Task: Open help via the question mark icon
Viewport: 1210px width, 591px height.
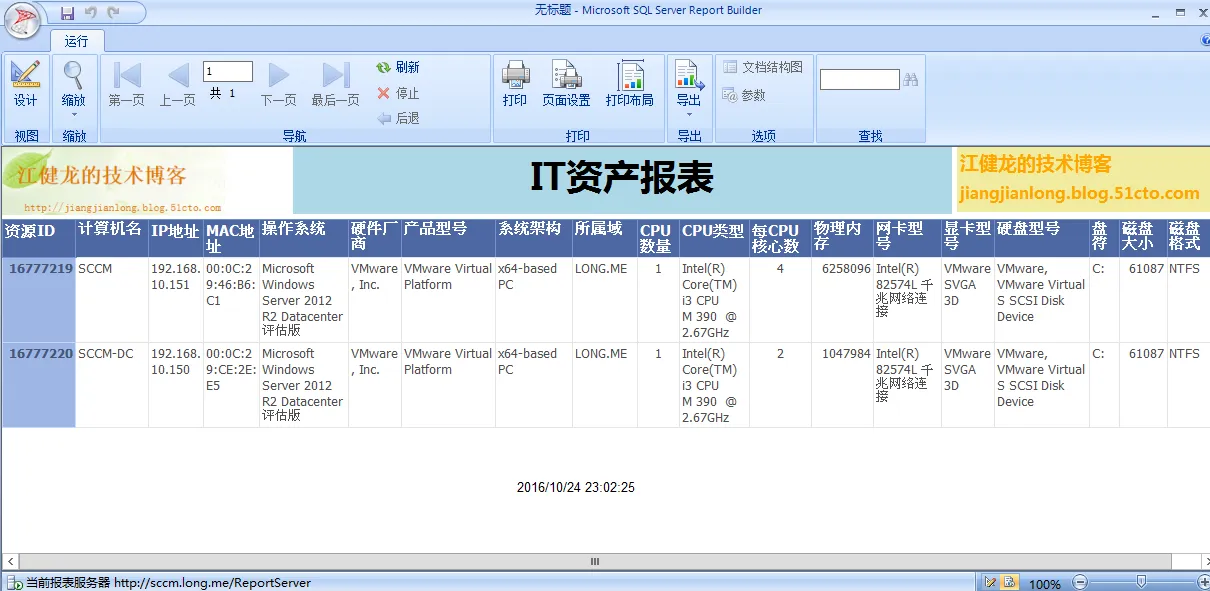Action: [x=1204, y=41]
